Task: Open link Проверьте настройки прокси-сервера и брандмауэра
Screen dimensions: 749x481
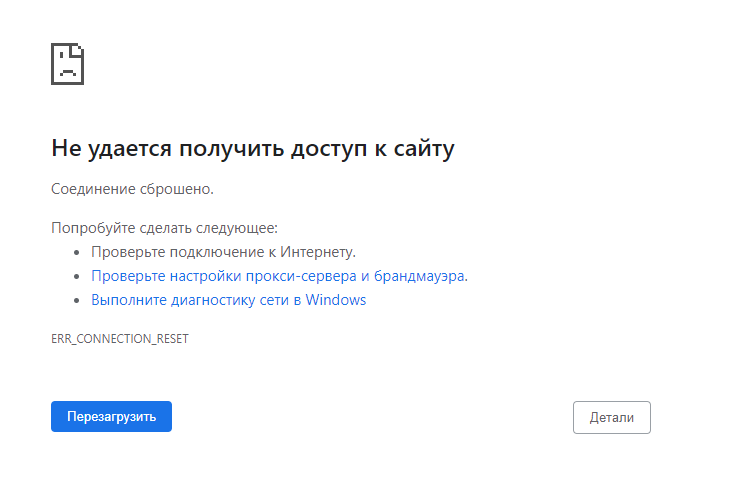Action: 278,276
